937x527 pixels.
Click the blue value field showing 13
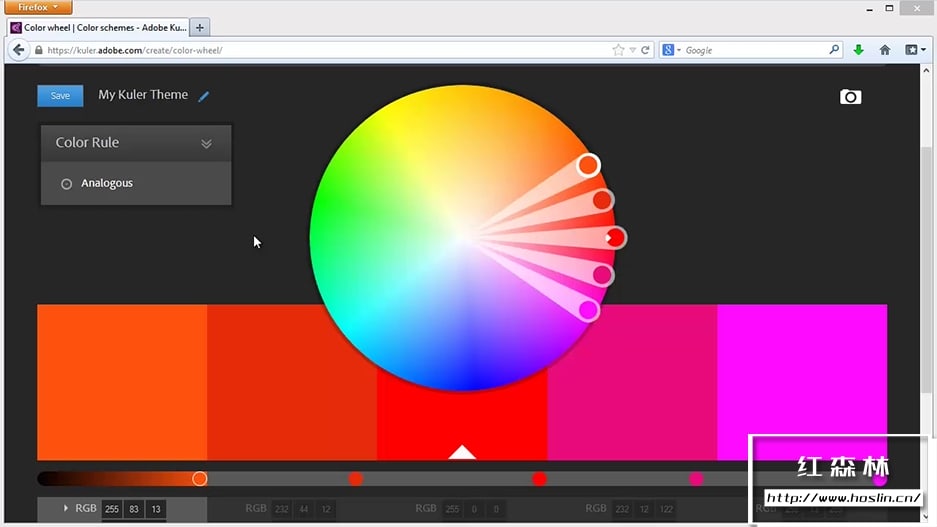click(156, 509)
